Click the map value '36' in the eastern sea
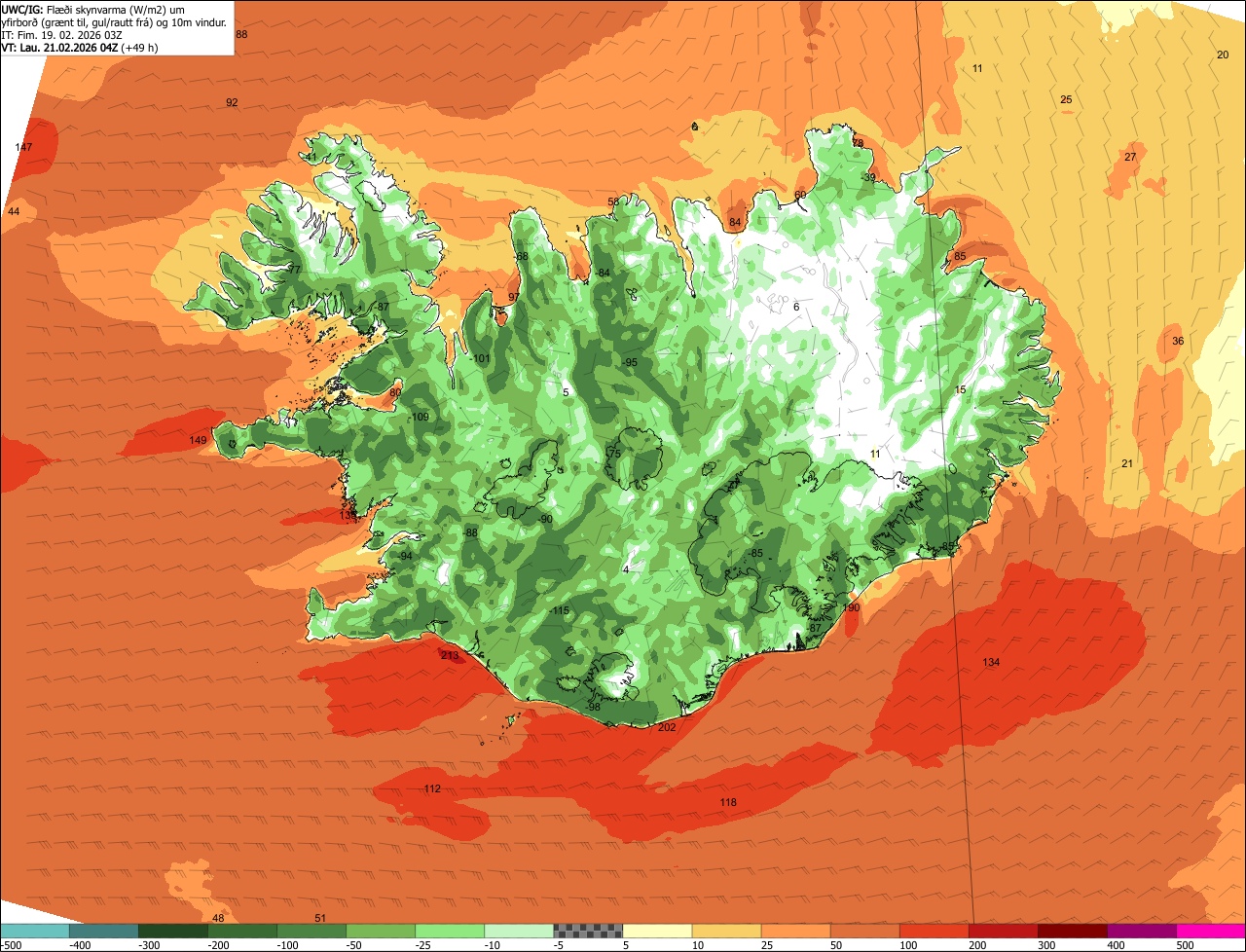The height and width of the screenshot is (952, 1246). [1178, 341]
